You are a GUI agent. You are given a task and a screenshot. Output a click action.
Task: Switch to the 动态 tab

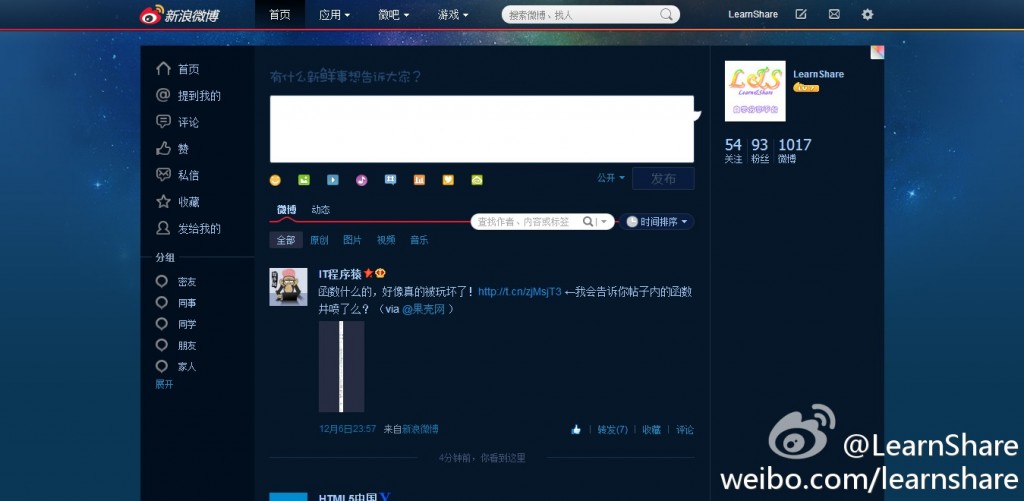tap(321, 210)
